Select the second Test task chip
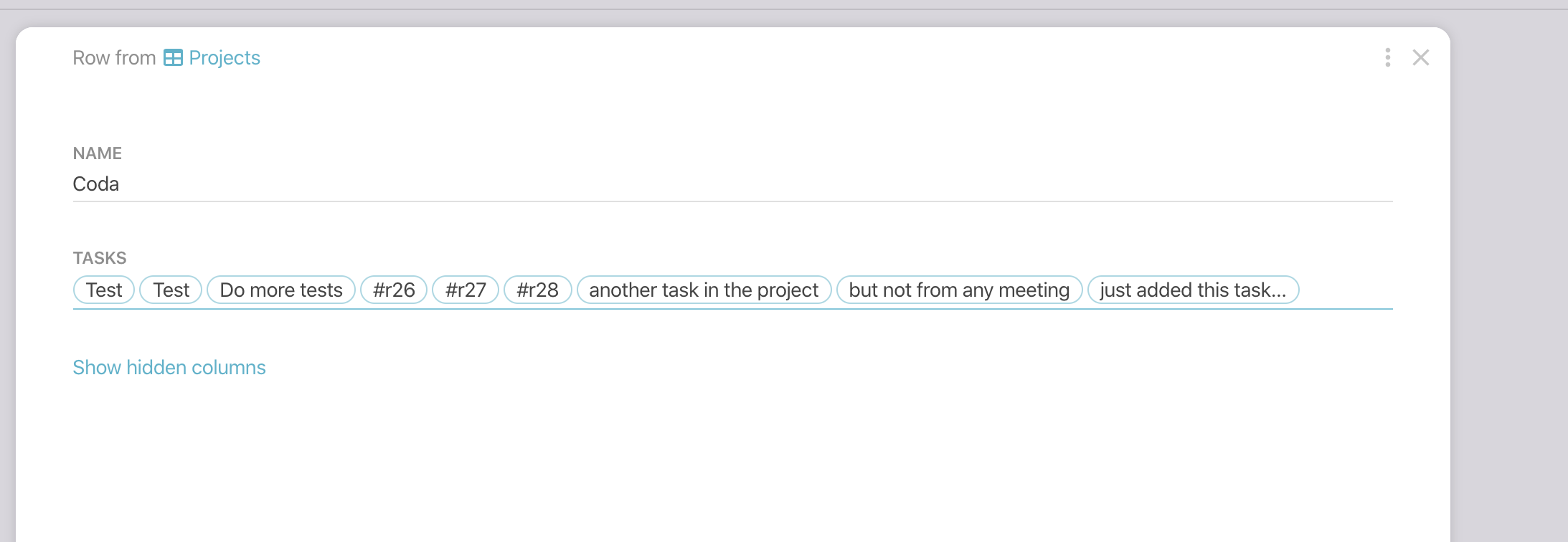 coord(171,290)
